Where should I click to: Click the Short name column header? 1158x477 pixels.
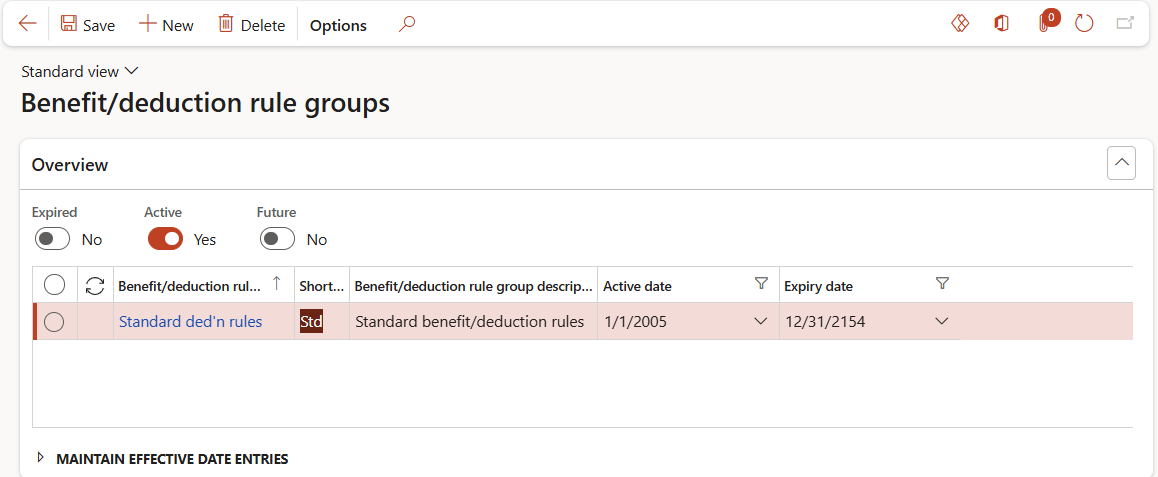tap(322, 285)
